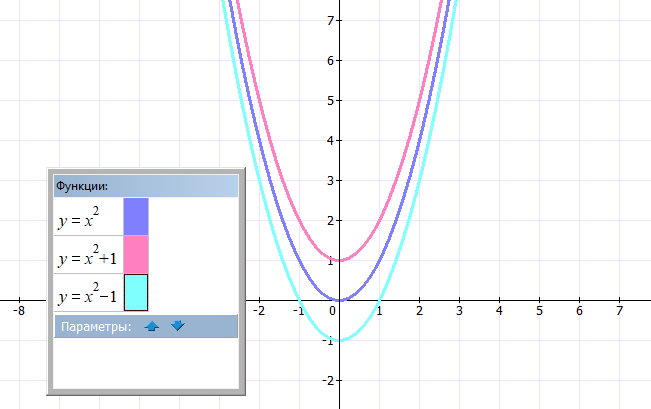Select the y = x² function formula
The height and width of the screenshot is (409, 651).
[79, 218]
